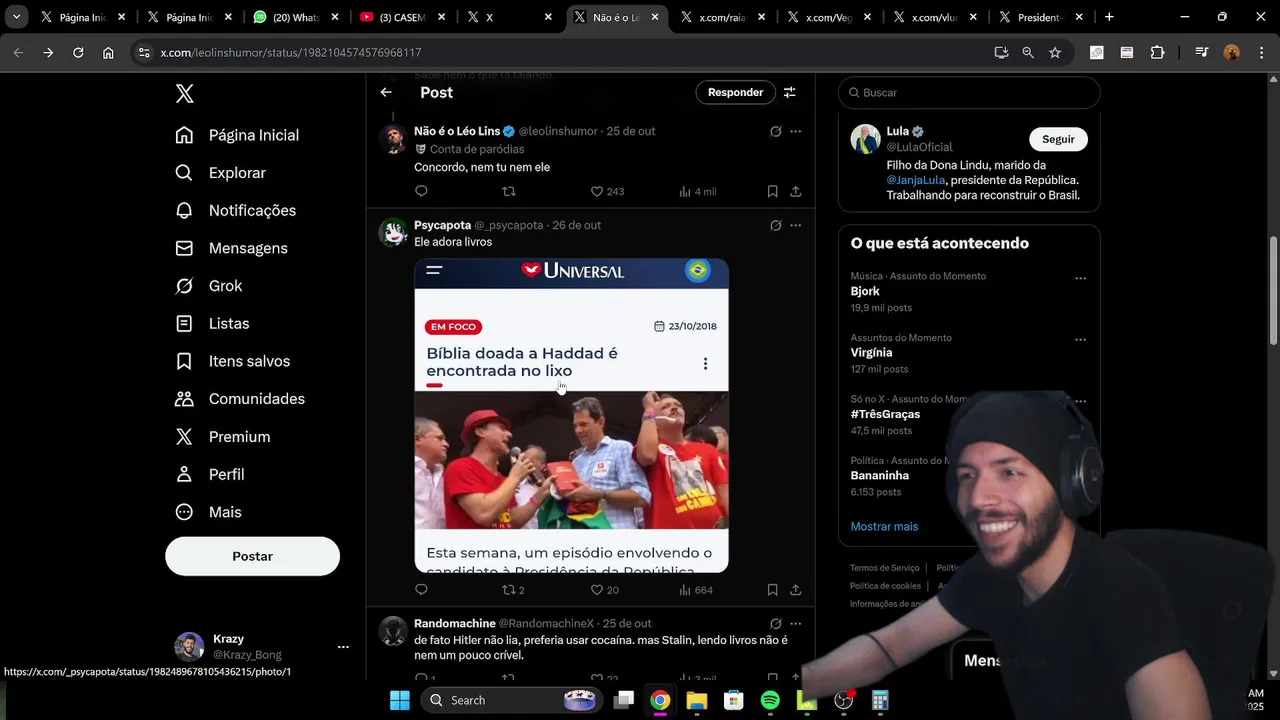The image size is (1280, 720).
Task: Open reply sort filter icon
Action: click(790, 92)
